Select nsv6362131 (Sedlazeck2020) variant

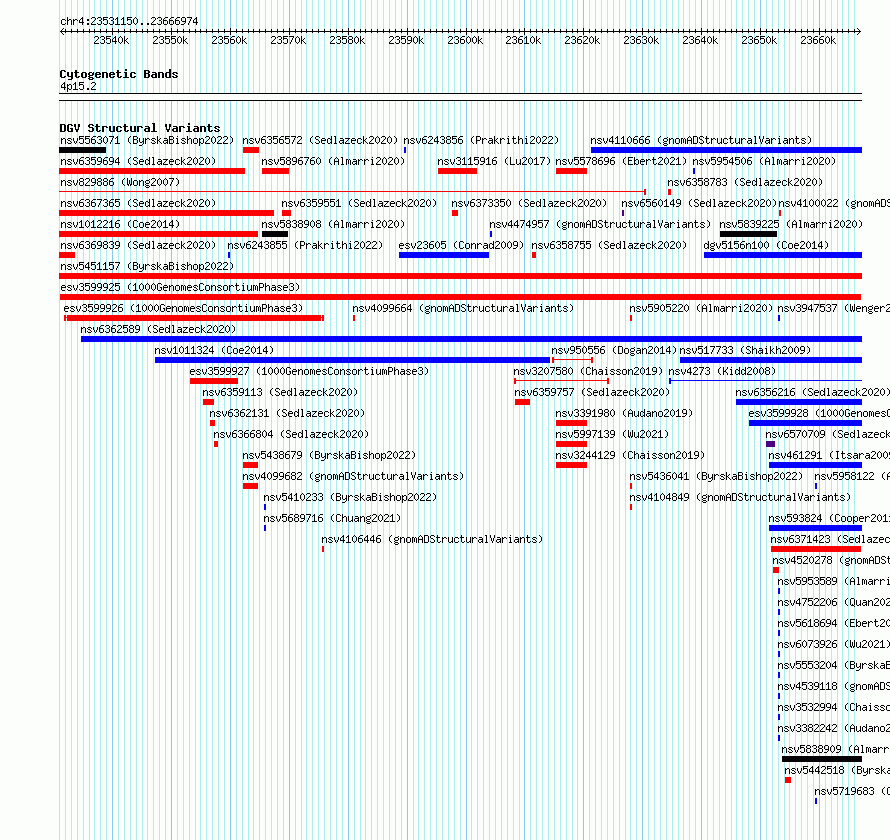[x=287, y=413]
